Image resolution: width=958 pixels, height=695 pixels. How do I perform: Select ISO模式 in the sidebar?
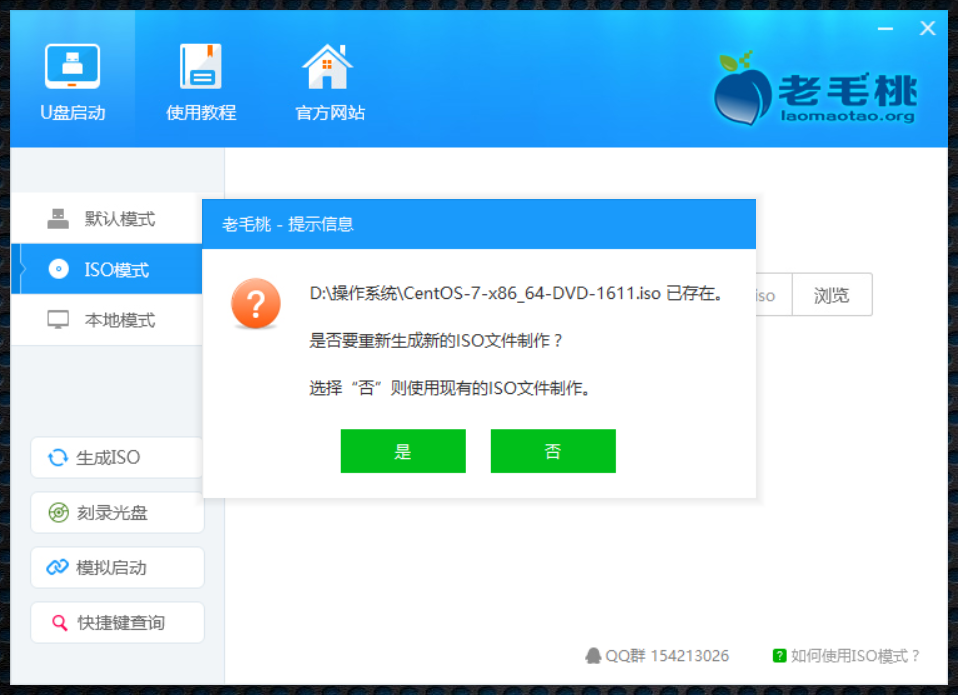click(x=107, y=269)
